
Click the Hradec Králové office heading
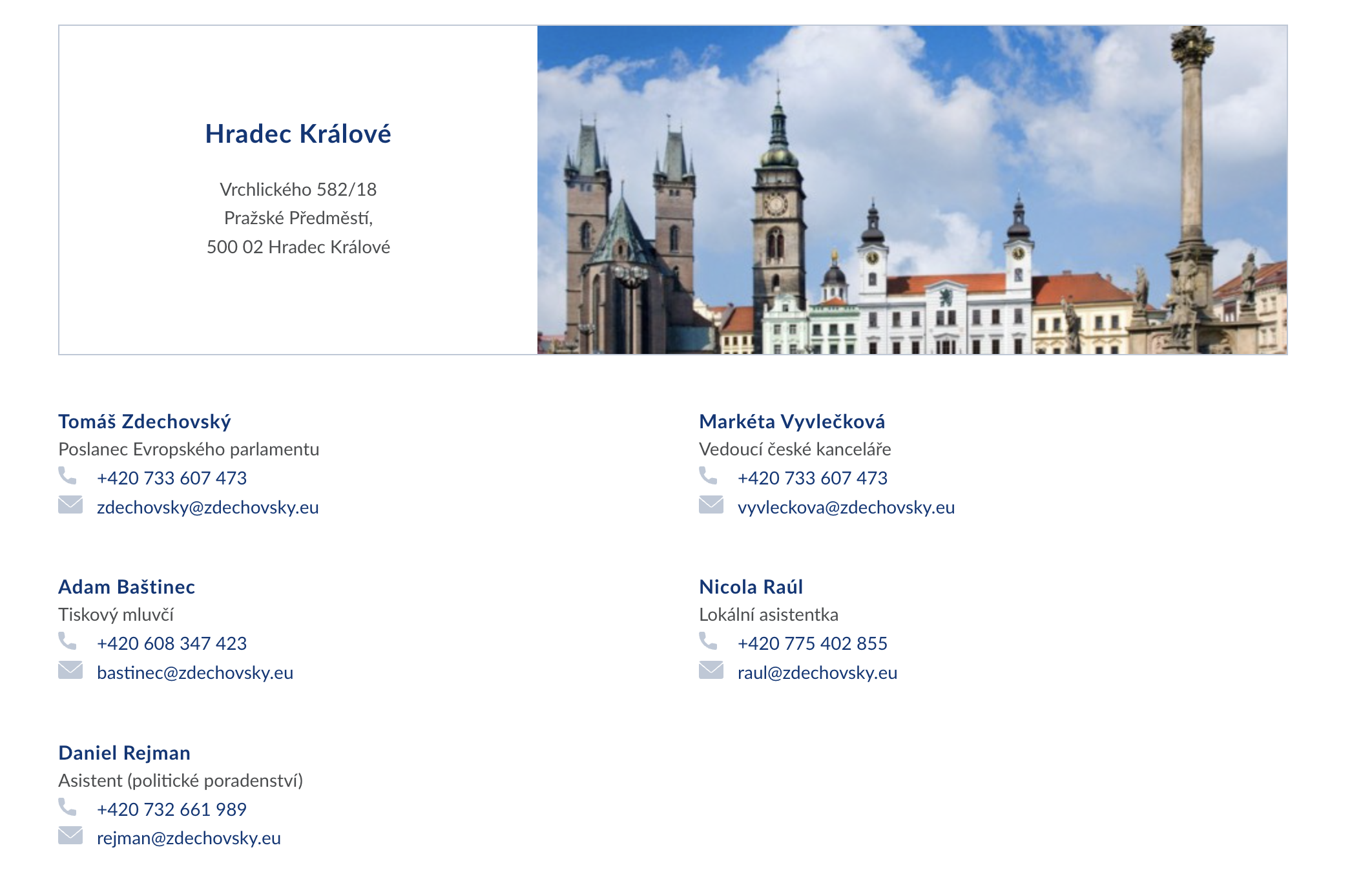click(298, 134)
